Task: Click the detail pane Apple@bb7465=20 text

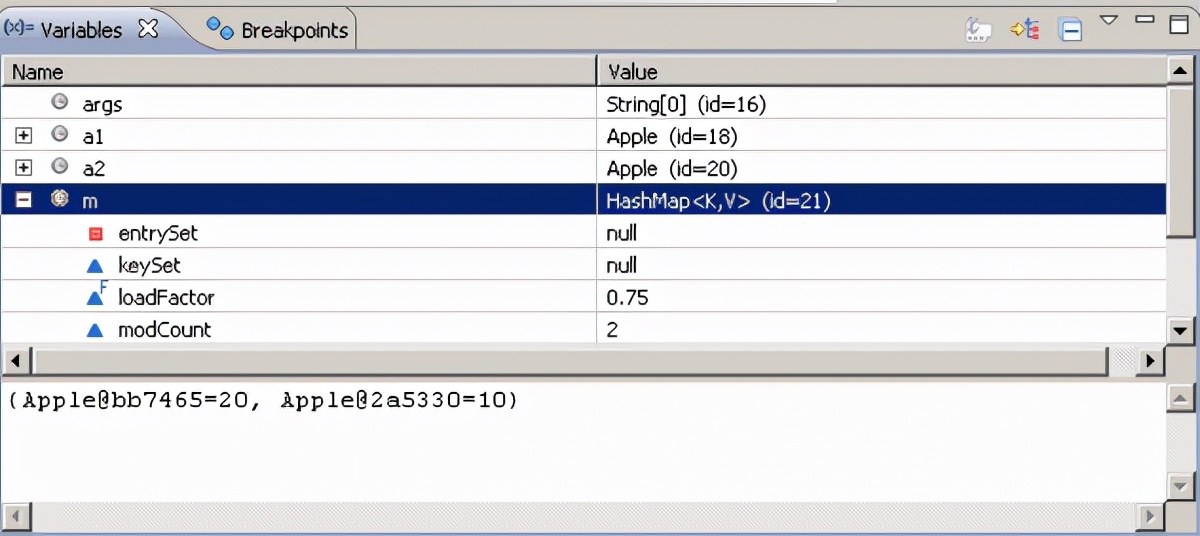Action: [134, 401]
